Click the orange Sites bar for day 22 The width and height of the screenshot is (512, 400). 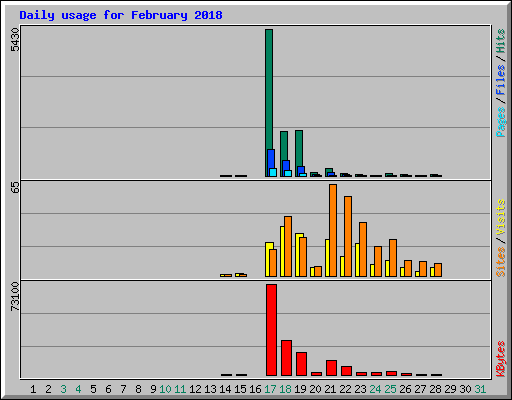(348, 236)
